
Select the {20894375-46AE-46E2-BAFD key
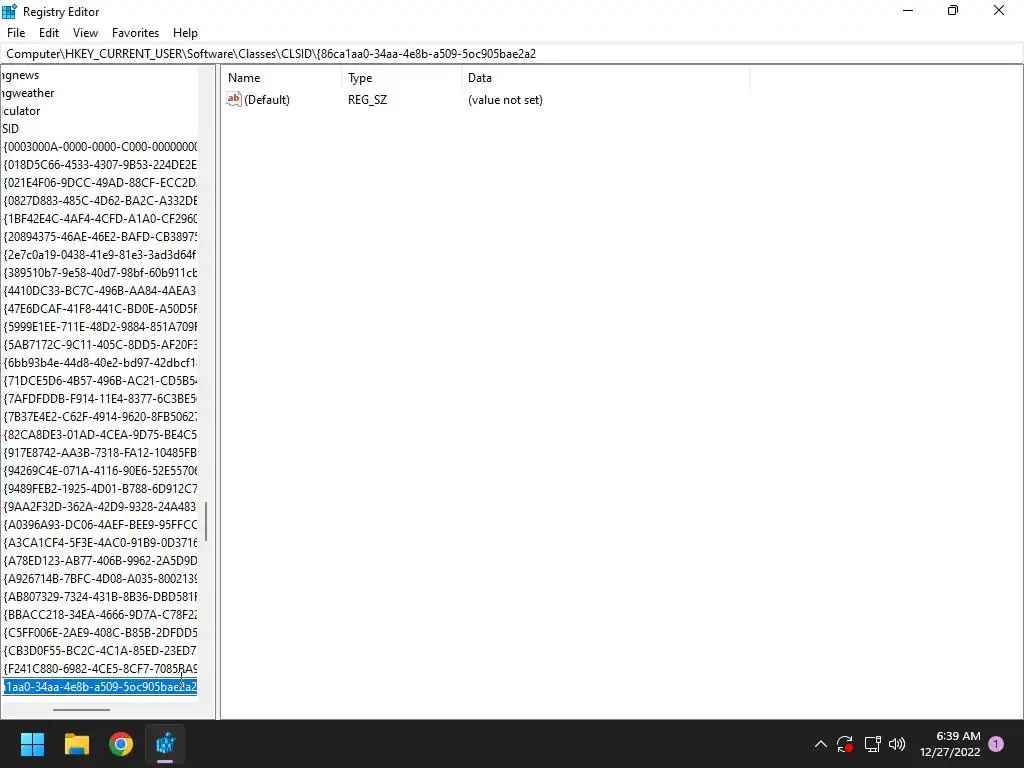click(x=100, y=236)
